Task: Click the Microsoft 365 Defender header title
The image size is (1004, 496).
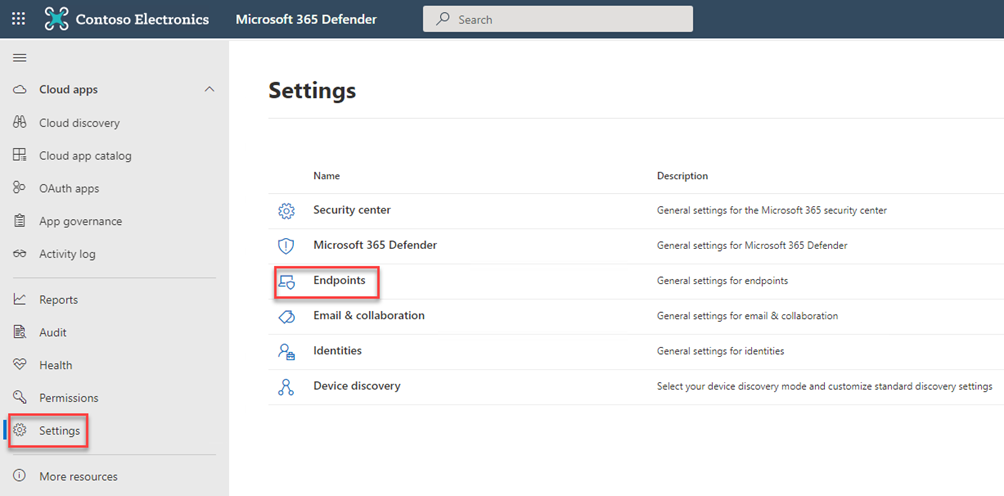Action: (306, 19)
